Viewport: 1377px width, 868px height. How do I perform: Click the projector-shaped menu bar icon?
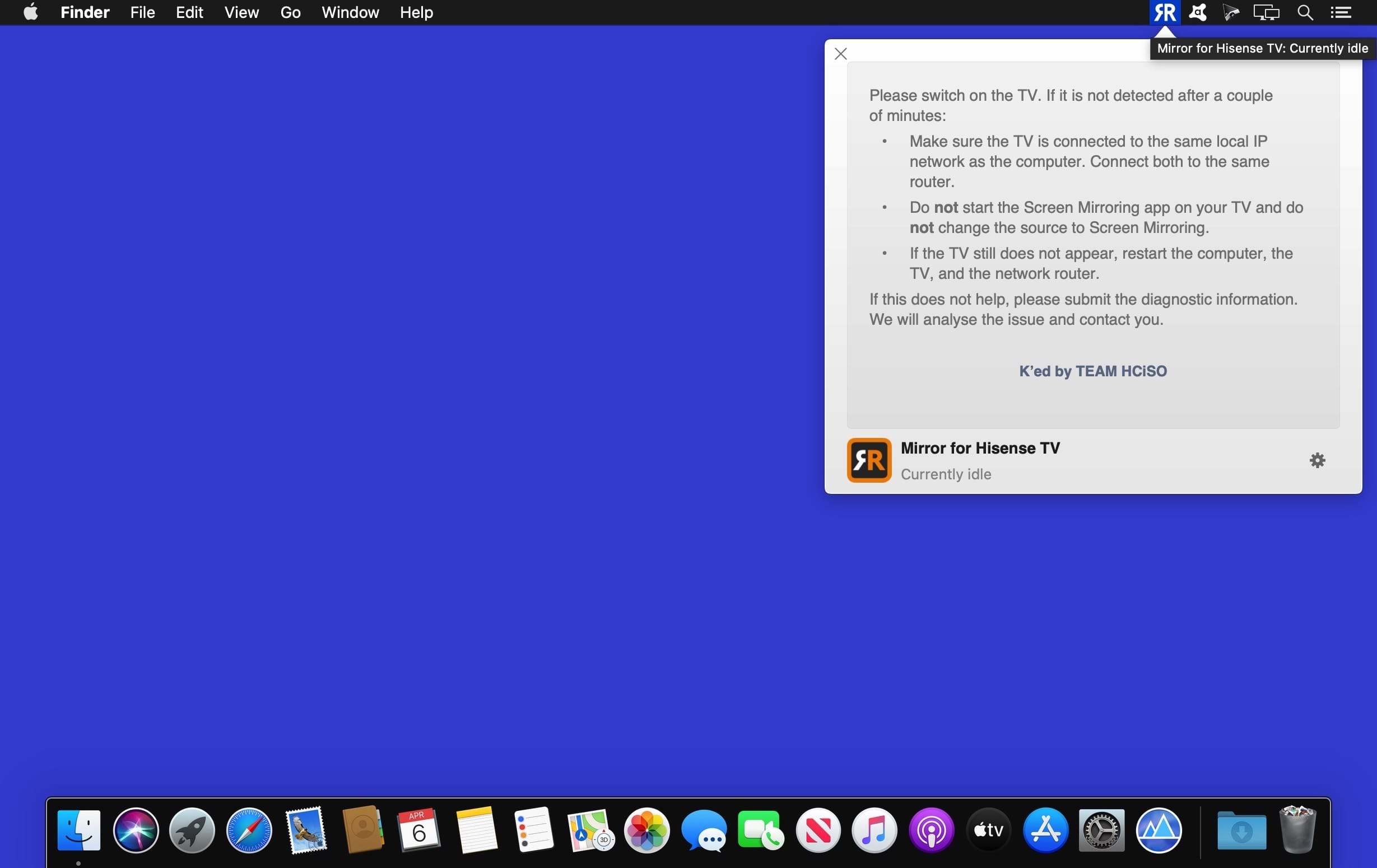coord(1231,12)
